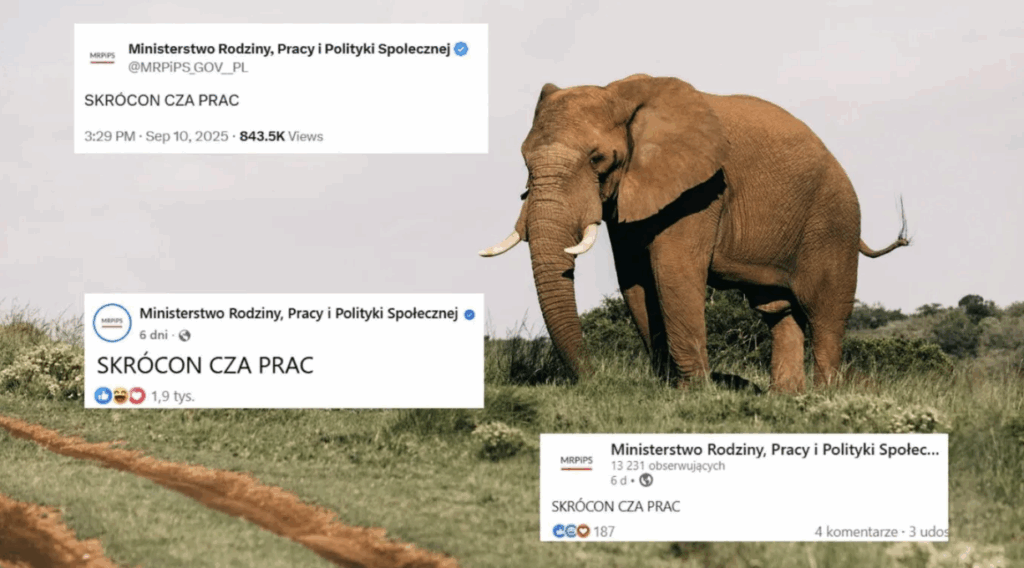This screenshot has width=1024, height=568.
Task: Open the 187 reactions count on LinkedIn
Action: pyautogui.click(x=604, y=531)
